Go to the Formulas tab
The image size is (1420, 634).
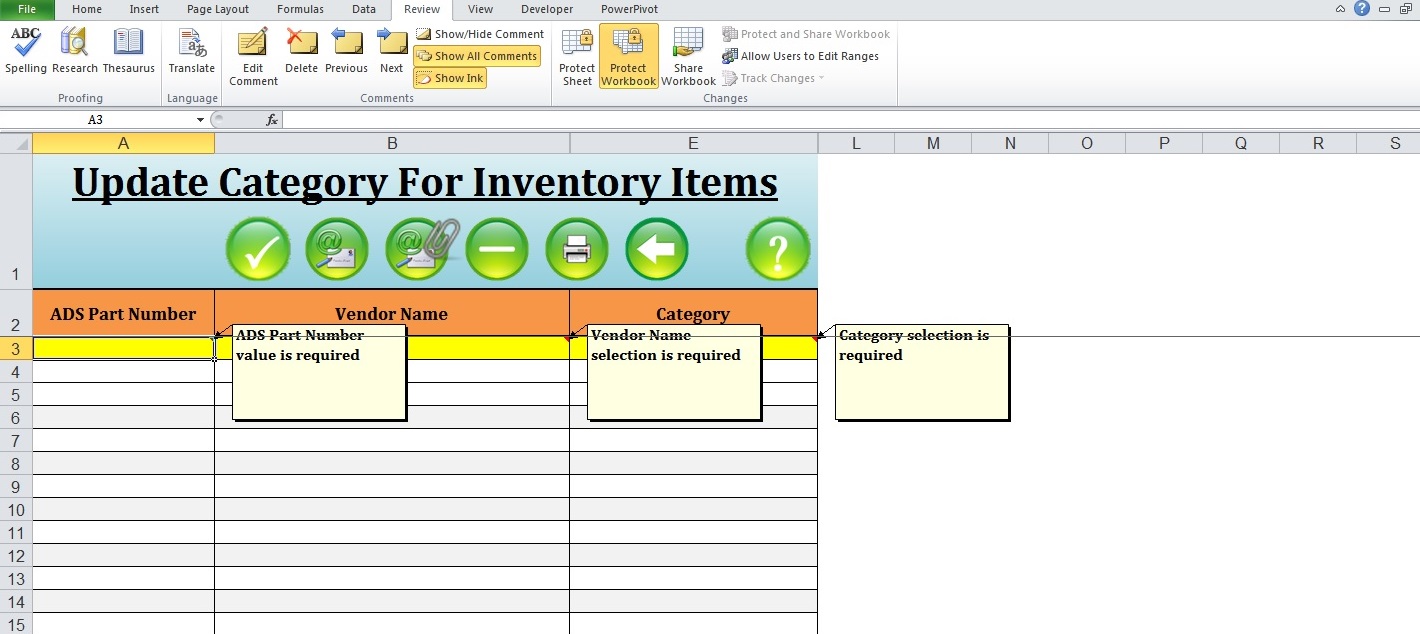click(x=300, y=9)
